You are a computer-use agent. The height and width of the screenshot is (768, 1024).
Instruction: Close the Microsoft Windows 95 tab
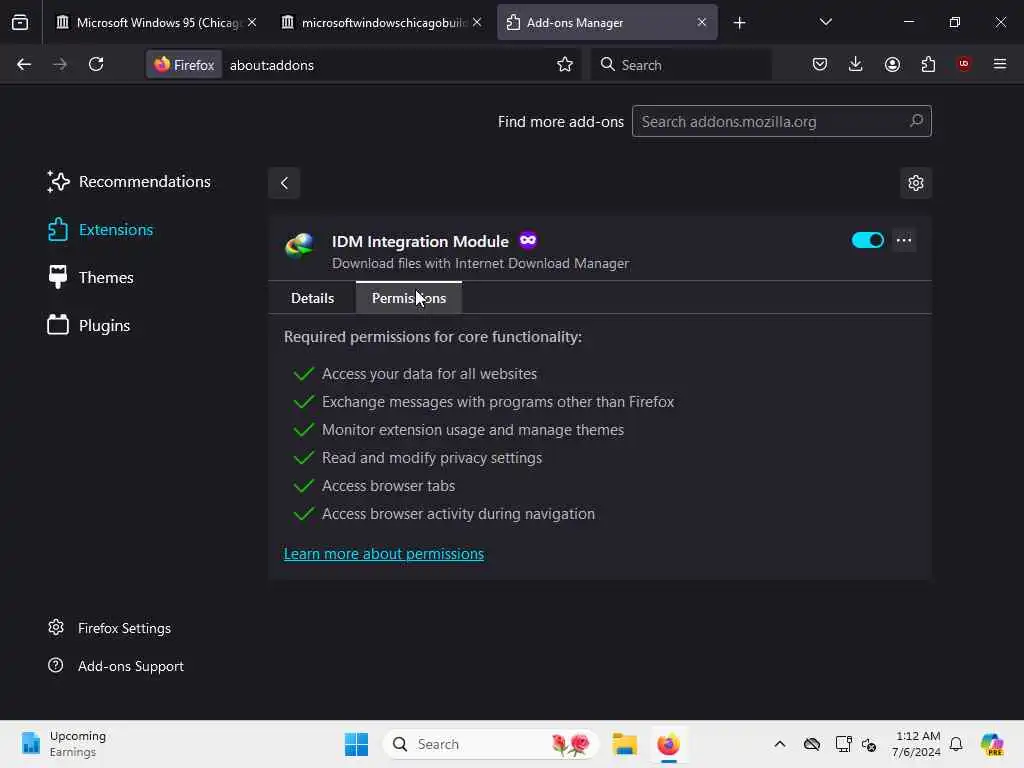(x=252, y=22)
